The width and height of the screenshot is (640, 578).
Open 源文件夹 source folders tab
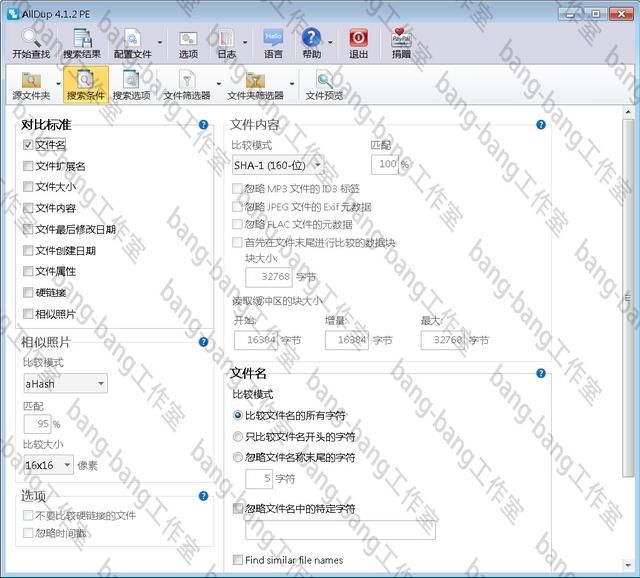tap(31, 85)
